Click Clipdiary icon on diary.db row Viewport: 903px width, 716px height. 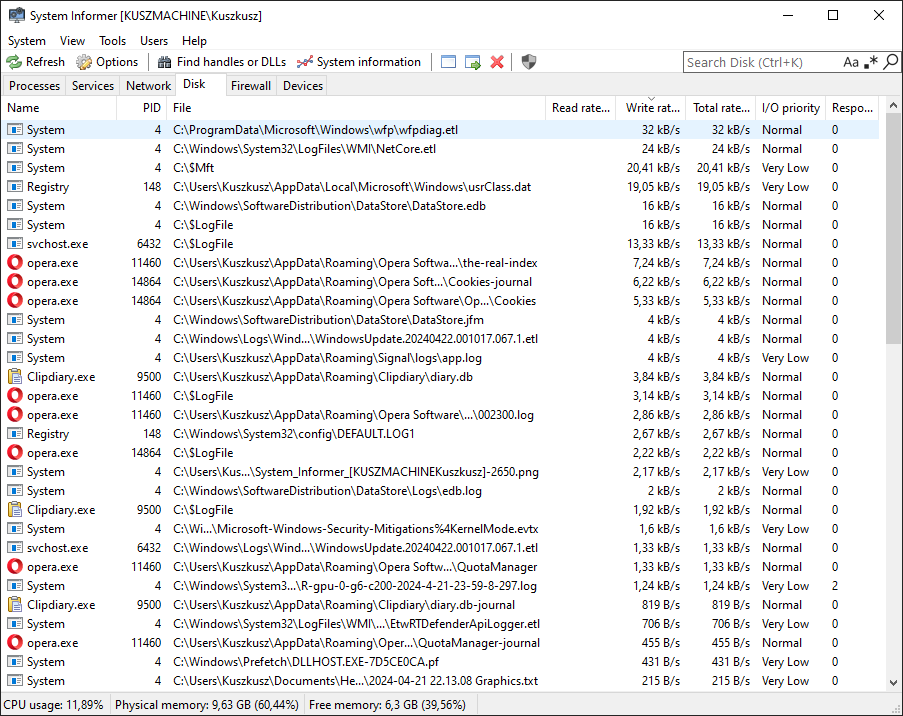pyautogui.click(x=15, y=377)
